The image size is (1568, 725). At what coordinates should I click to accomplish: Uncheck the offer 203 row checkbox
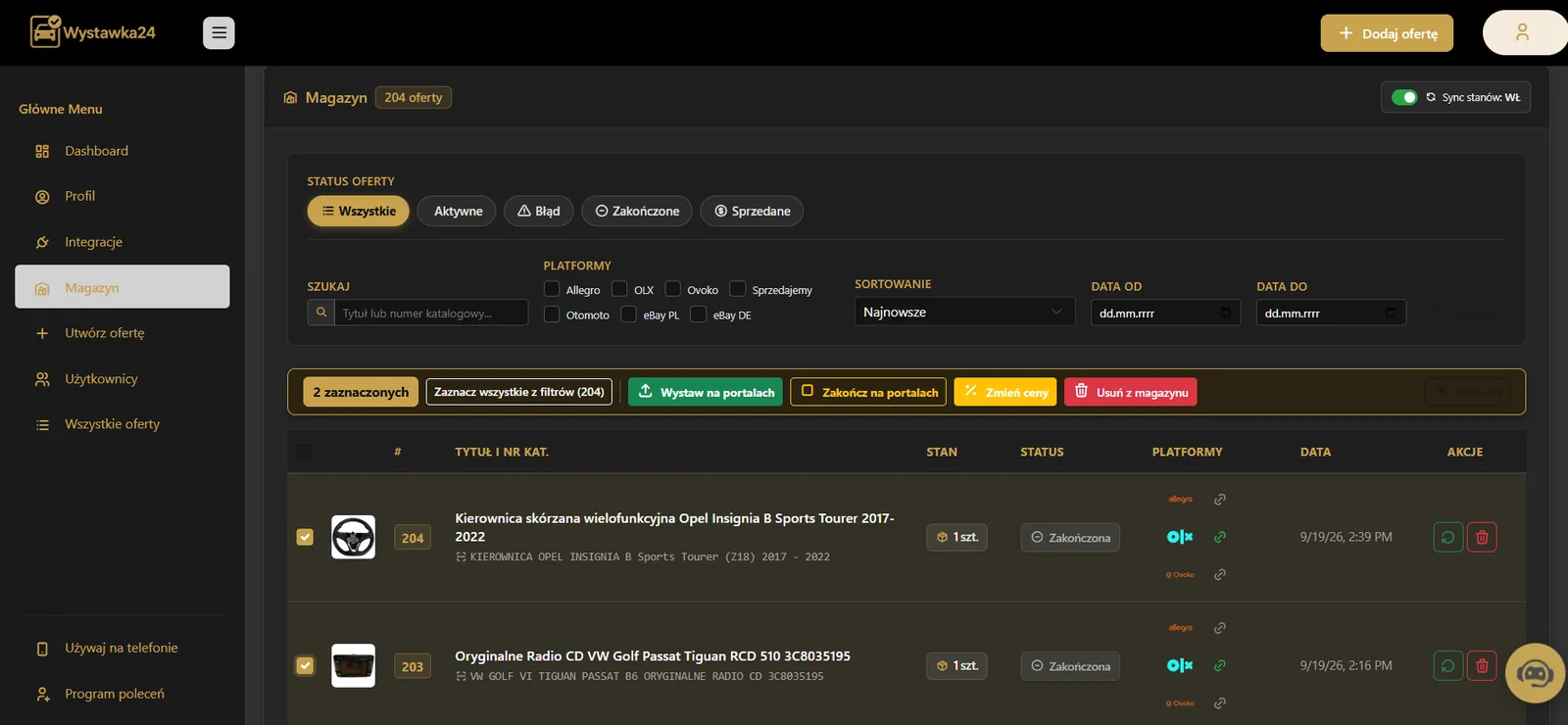(x=305, y=665)
